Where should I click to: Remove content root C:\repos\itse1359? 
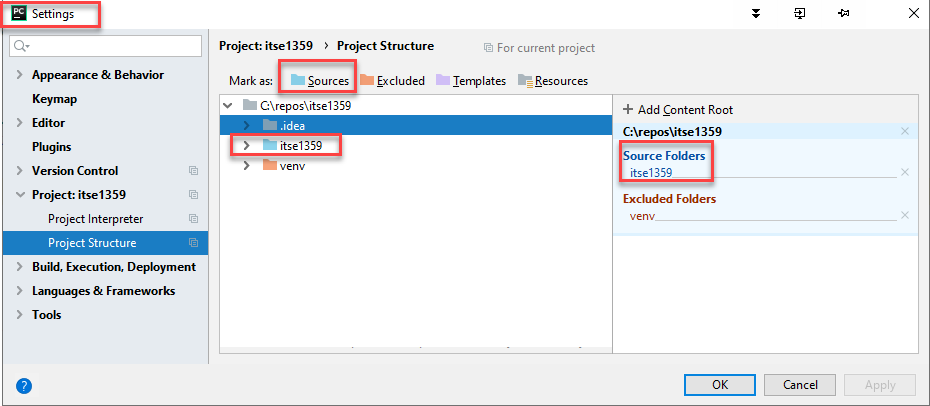904,131
